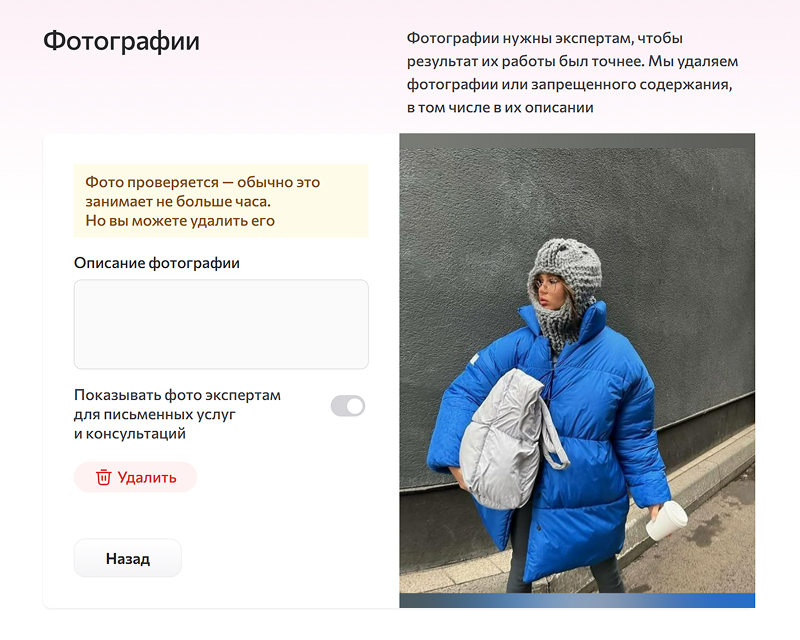The image size is (800, 640).
Task: Click the gray strip at photo's top edge
Action: [x=577, y=141]
